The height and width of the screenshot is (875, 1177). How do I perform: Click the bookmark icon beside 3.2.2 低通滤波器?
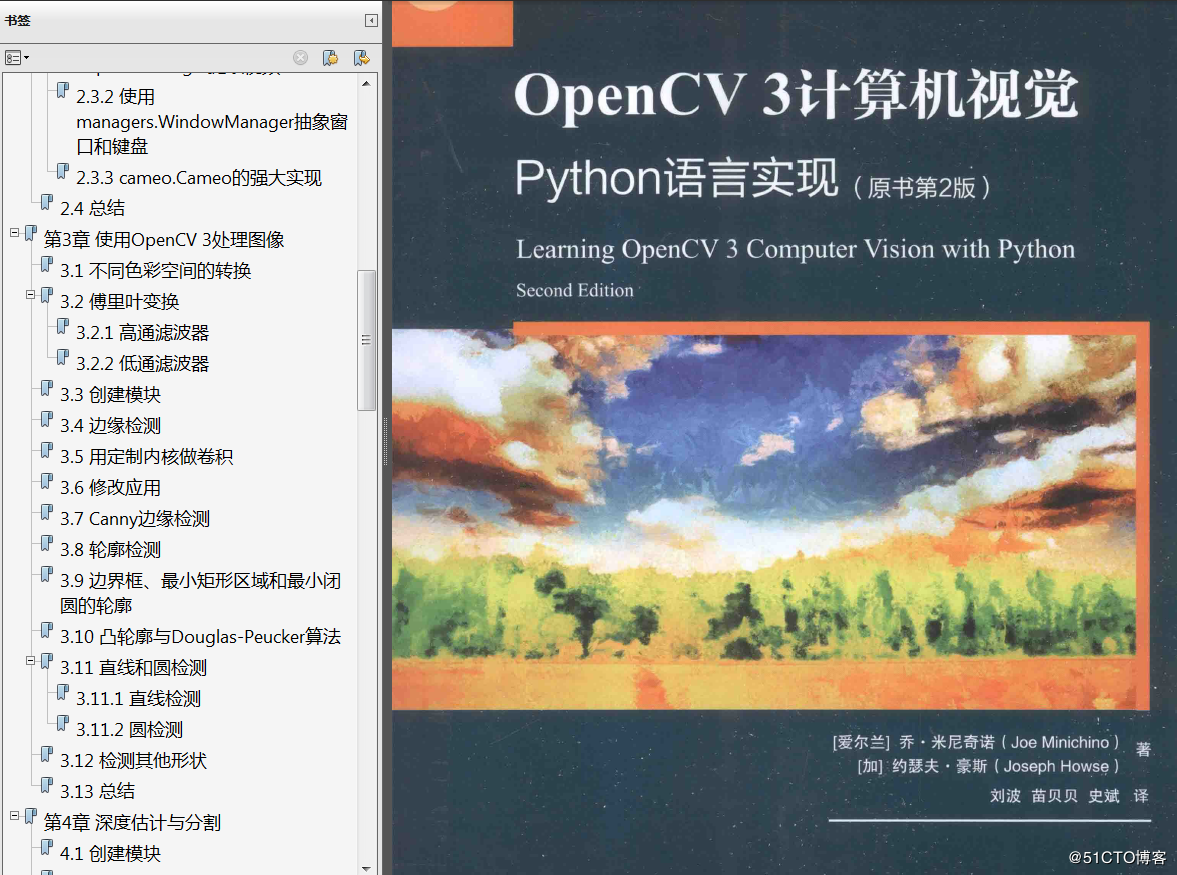tap(63, 357)
